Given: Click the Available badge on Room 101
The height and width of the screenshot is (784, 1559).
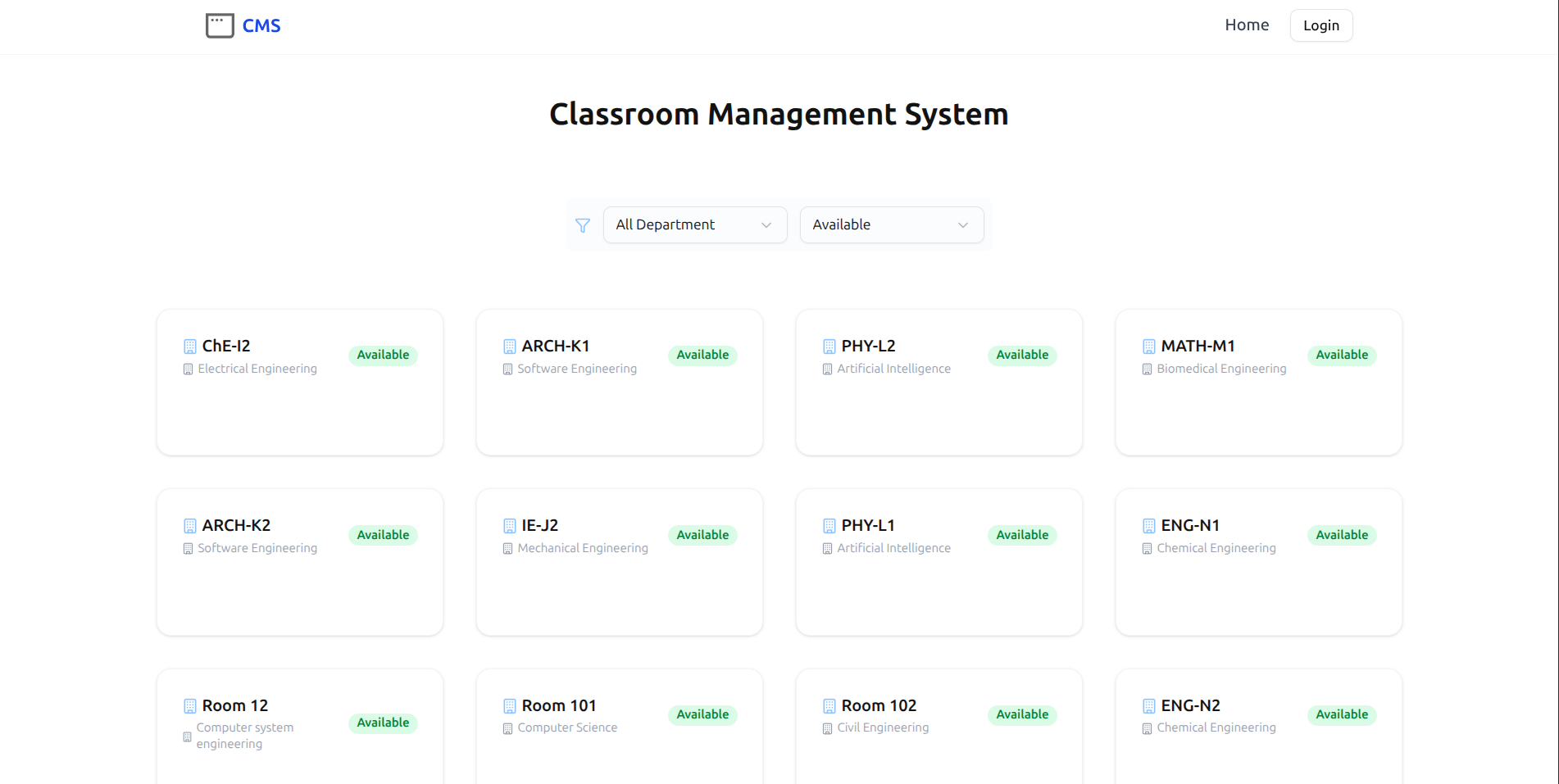Looking at the screenshot, I should tap(702, 714).
